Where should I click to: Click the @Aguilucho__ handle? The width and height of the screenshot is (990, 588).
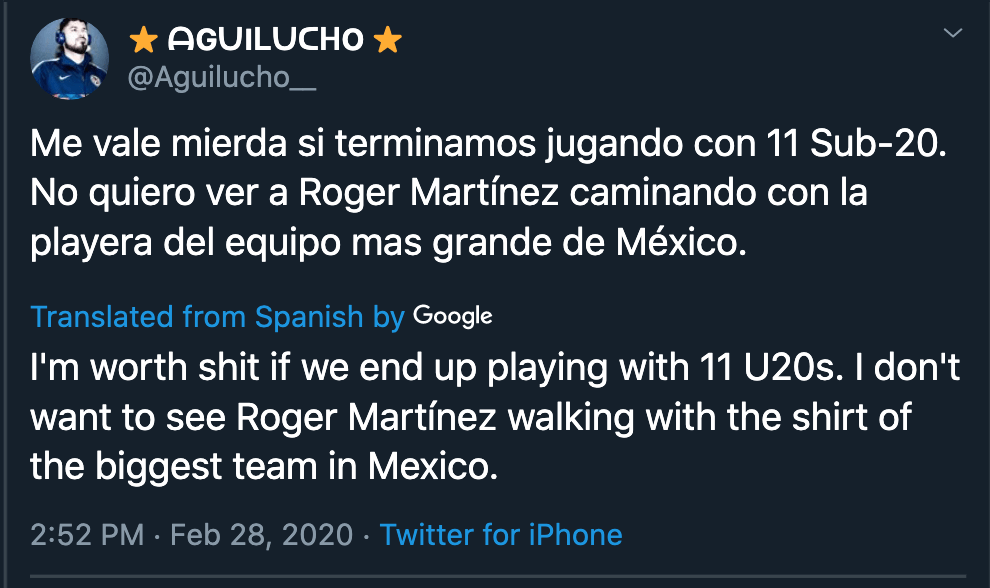pyautogui.click(x=222, y=79)
